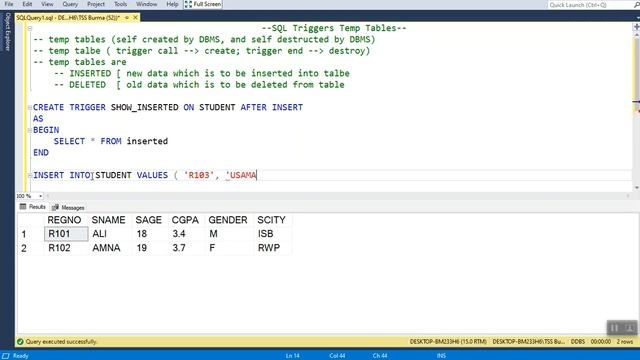Select the ALI cell
The image size is (640, 360).
(x=110, y=234)
